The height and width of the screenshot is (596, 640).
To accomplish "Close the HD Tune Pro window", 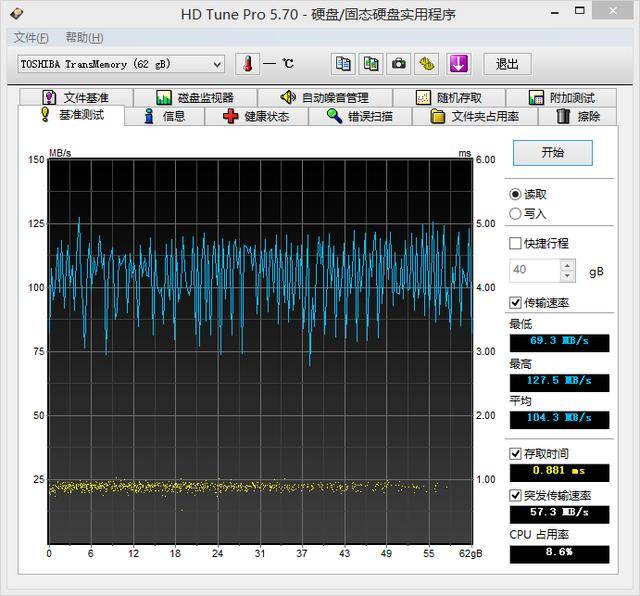I will click(613, 11).
